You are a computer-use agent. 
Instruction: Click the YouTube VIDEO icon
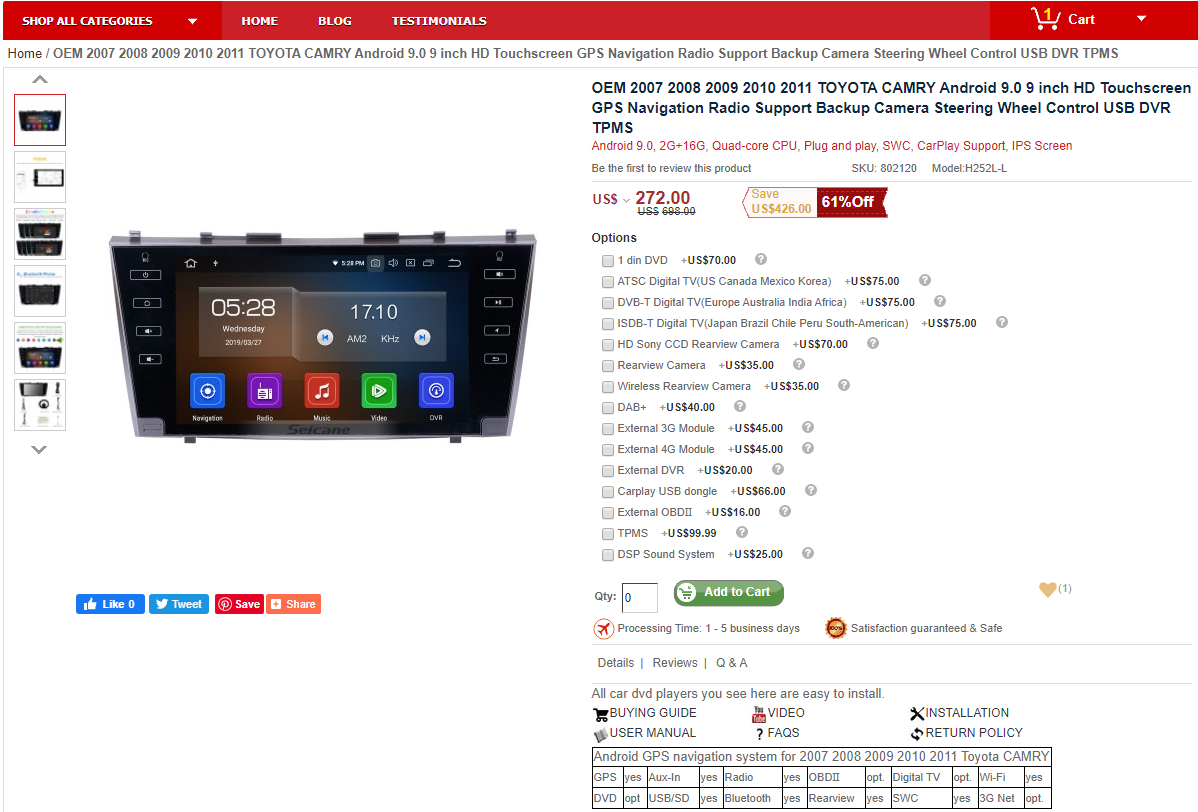tap(759, 714)
